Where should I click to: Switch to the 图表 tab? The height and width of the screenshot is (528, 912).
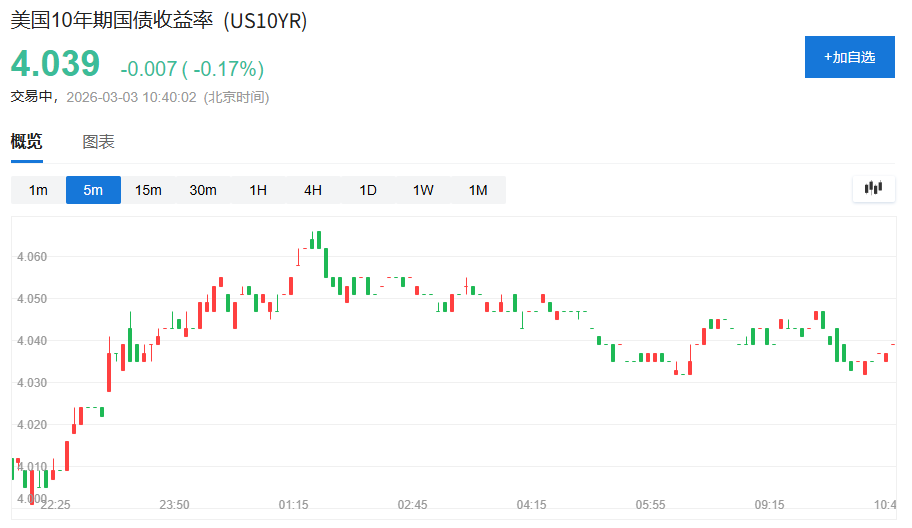(98, 142)
